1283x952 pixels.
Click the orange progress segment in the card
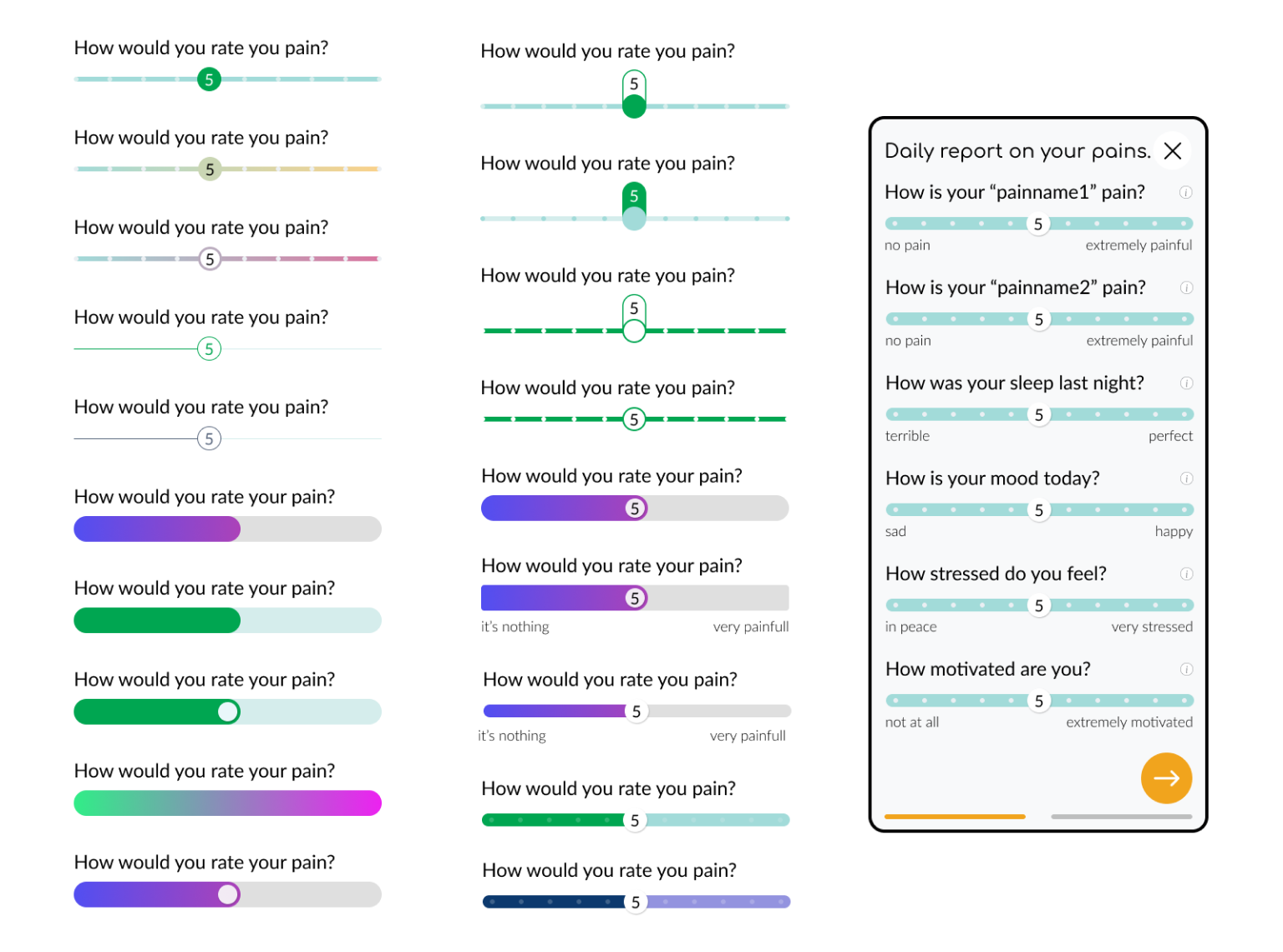pyautogui.click(x=955, y=817)
